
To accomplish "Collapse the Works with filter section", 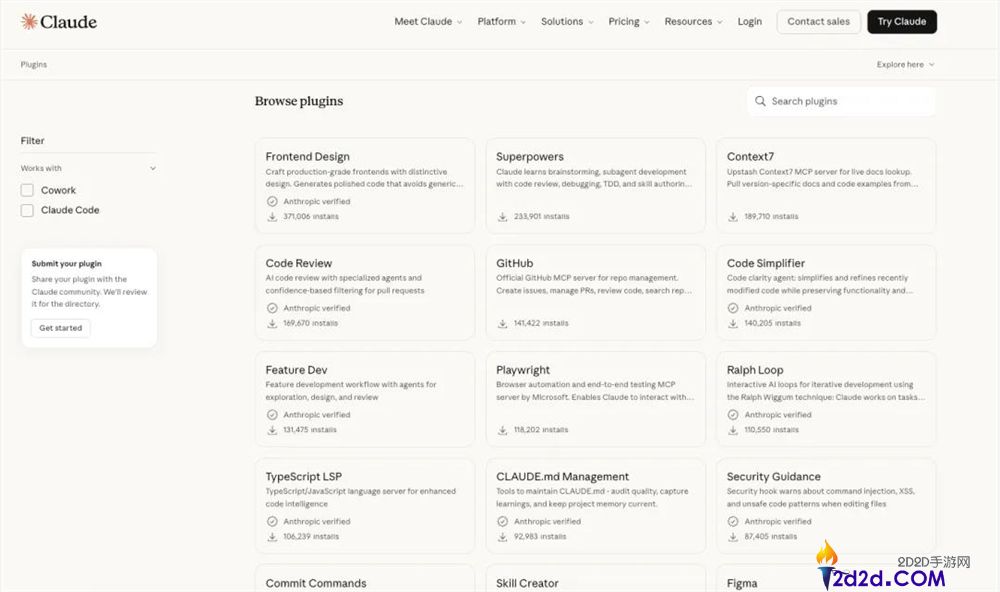I will tap(153, 169).
